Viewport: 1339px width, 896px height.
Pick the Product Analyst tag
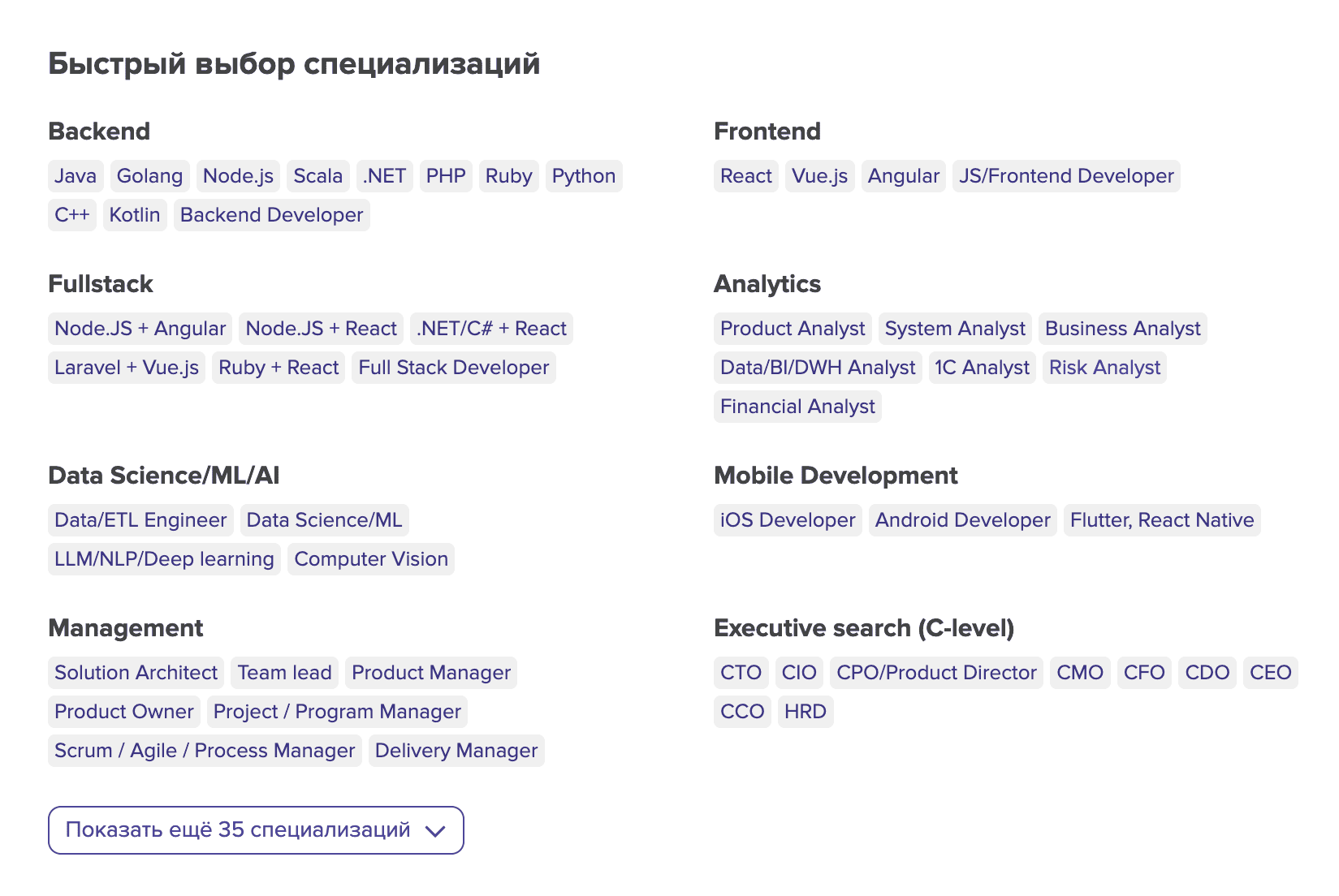pos(793,329)
